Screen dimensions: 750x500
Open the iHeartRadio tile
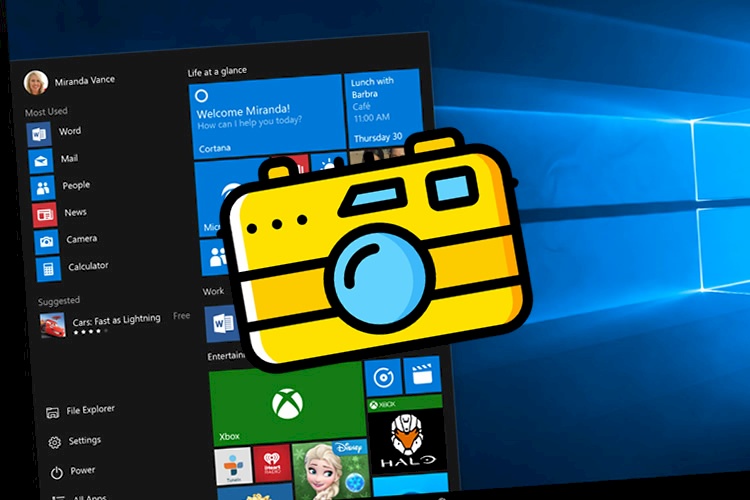coord(272,463)
